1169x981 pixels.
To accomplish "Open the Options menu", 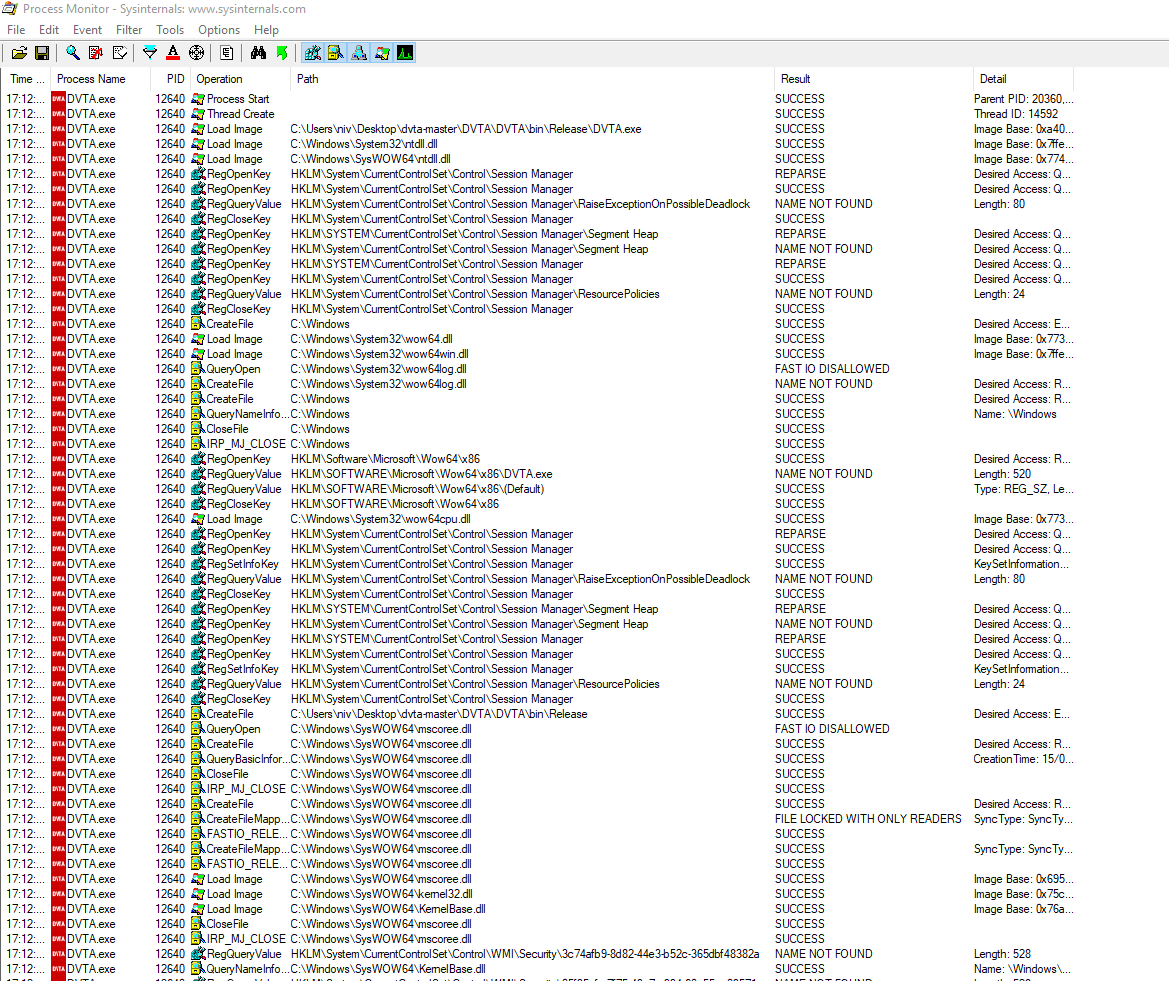I will tap(218, 30).
